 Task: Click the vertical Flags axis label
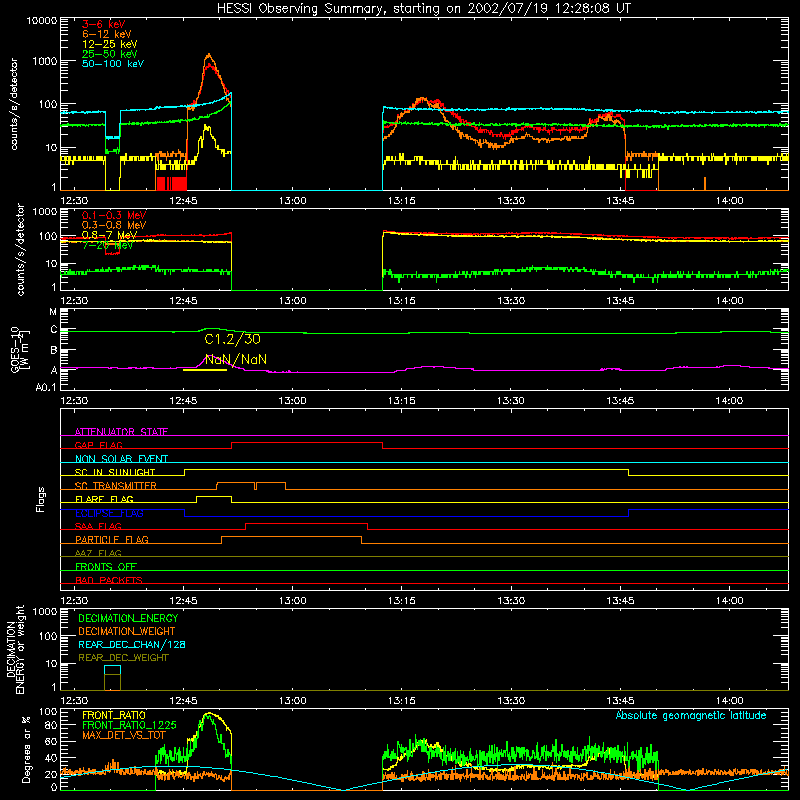40,499
